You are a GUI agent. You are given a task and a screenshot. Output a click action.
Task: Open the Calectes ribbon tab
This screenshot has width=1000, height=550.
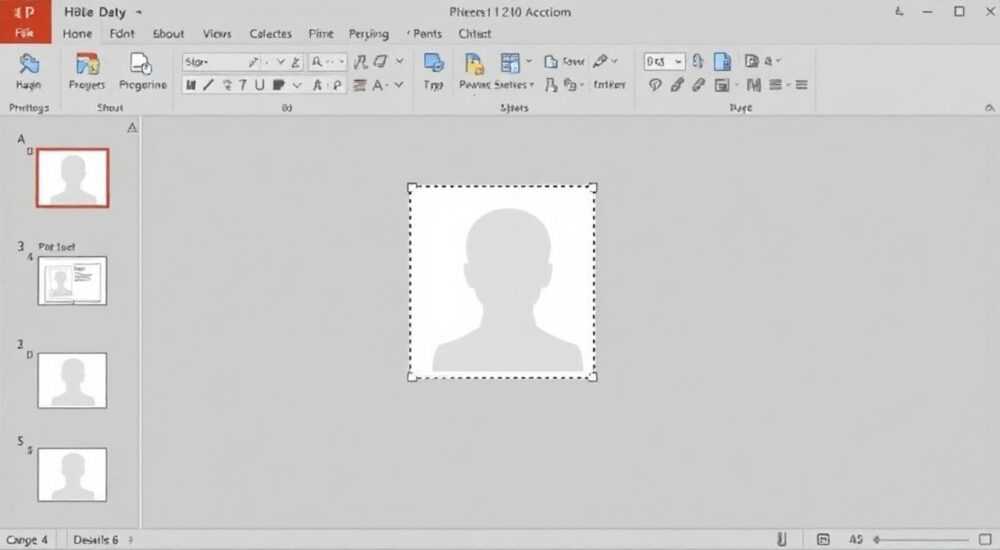(270, 34)
